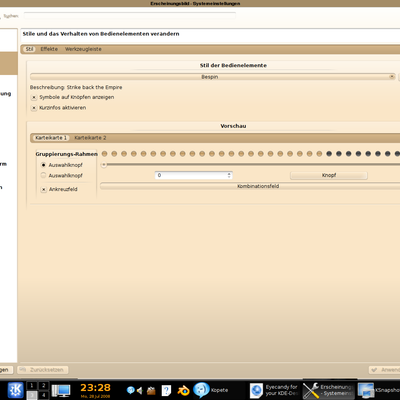Viewport: 400px width, 400px height.
Task: Switch to virtual desktop 4 in pager
Action: (x=43, y=395)
